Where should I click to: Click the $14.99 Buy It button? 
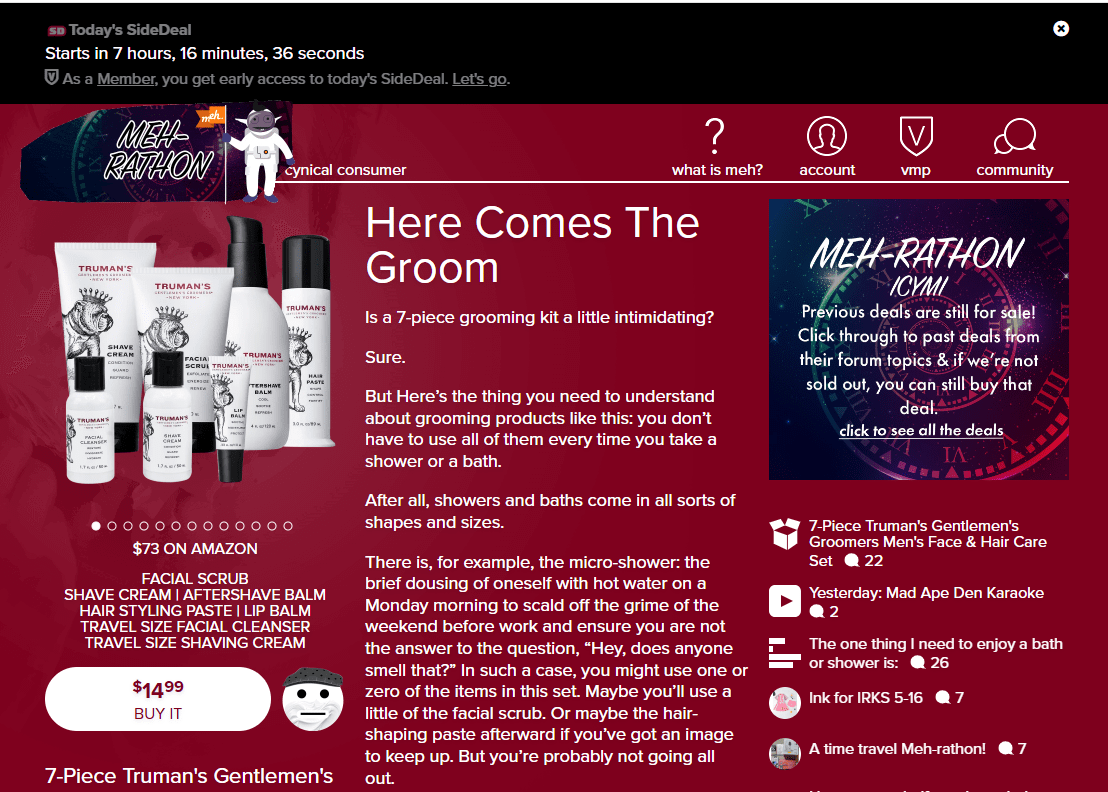pyautogui.click(x=158, y=699)
